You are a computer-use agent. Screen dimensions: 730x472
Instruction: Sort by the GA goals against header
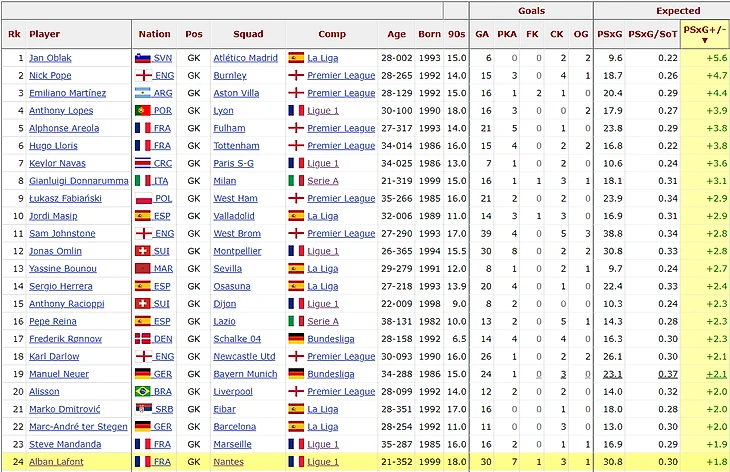click(482, 34)
